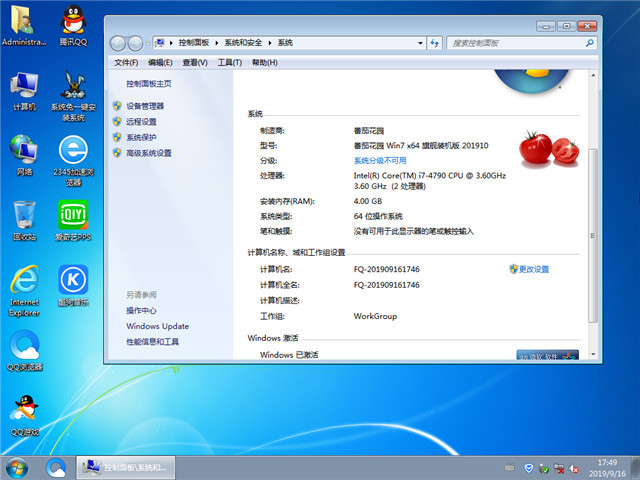Open the Windows Update link

pos(158,326)
